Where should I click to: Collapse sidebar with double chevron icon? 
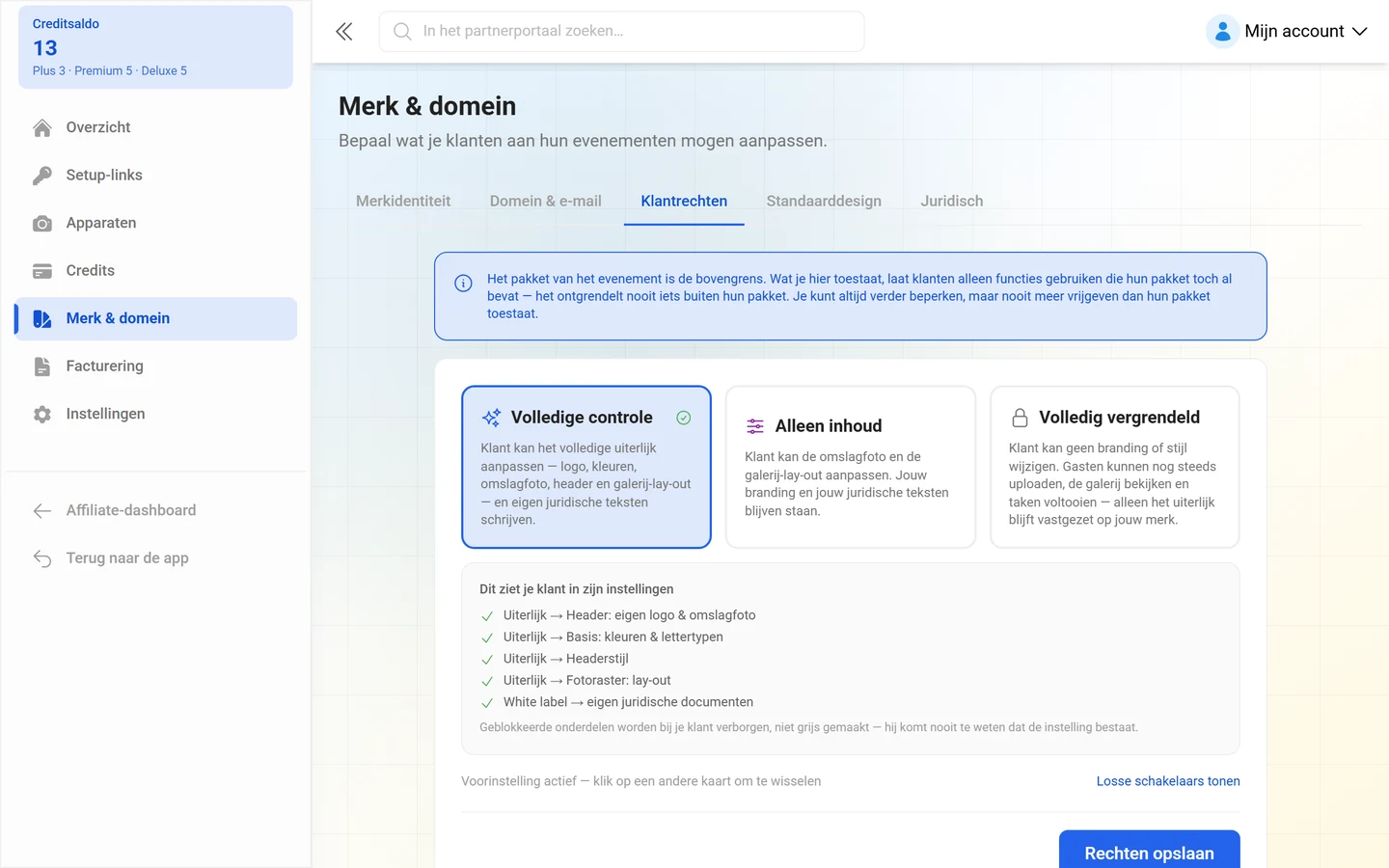tap(344, 31)
